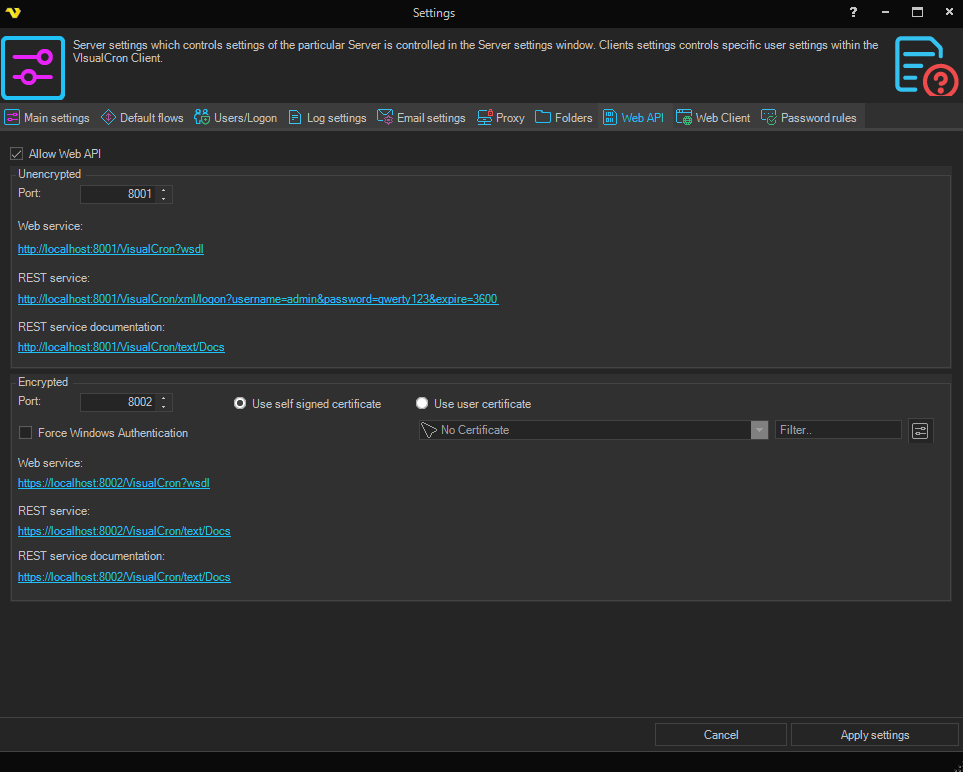Expand the No Certificate dropdown
963x772 pixels.
pos(760,430)
